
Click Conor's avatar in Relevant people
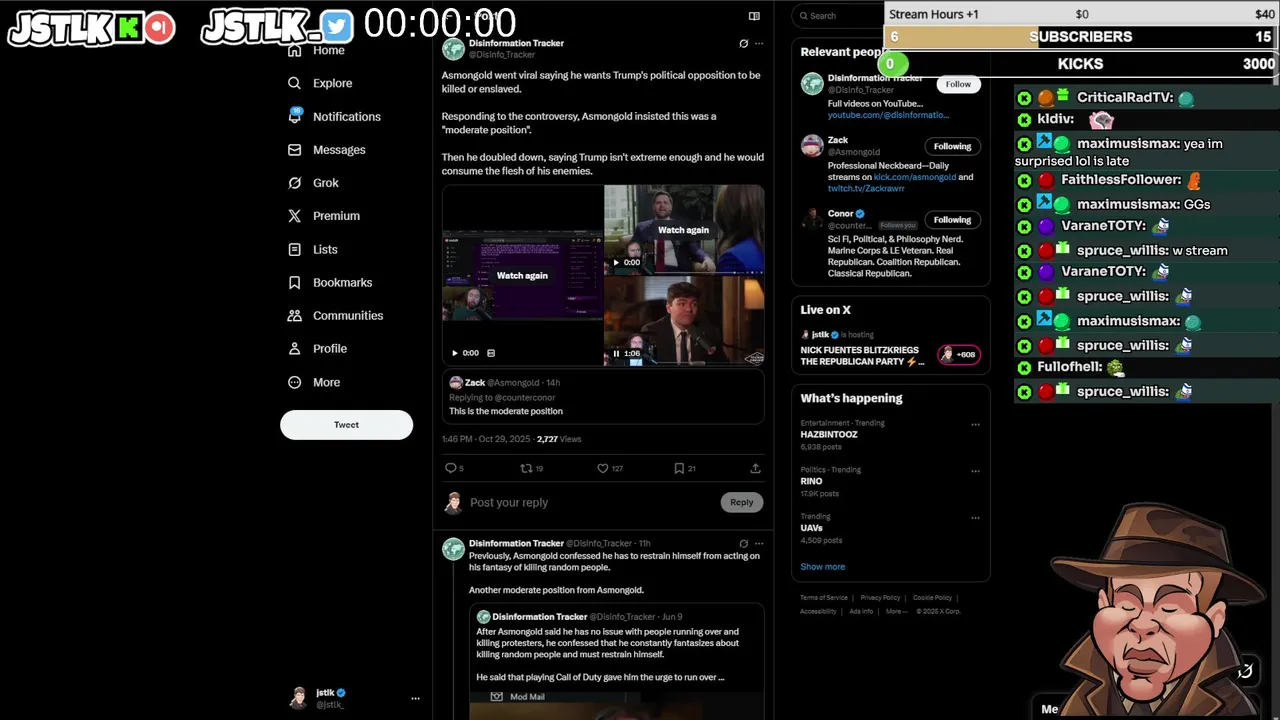[812, 220]
